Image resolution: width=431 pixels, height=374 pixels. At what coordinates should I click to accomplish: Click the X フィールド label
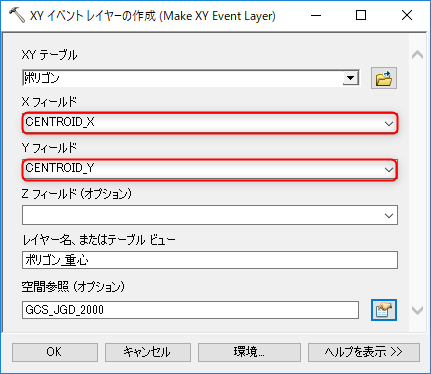pos(49,102)
